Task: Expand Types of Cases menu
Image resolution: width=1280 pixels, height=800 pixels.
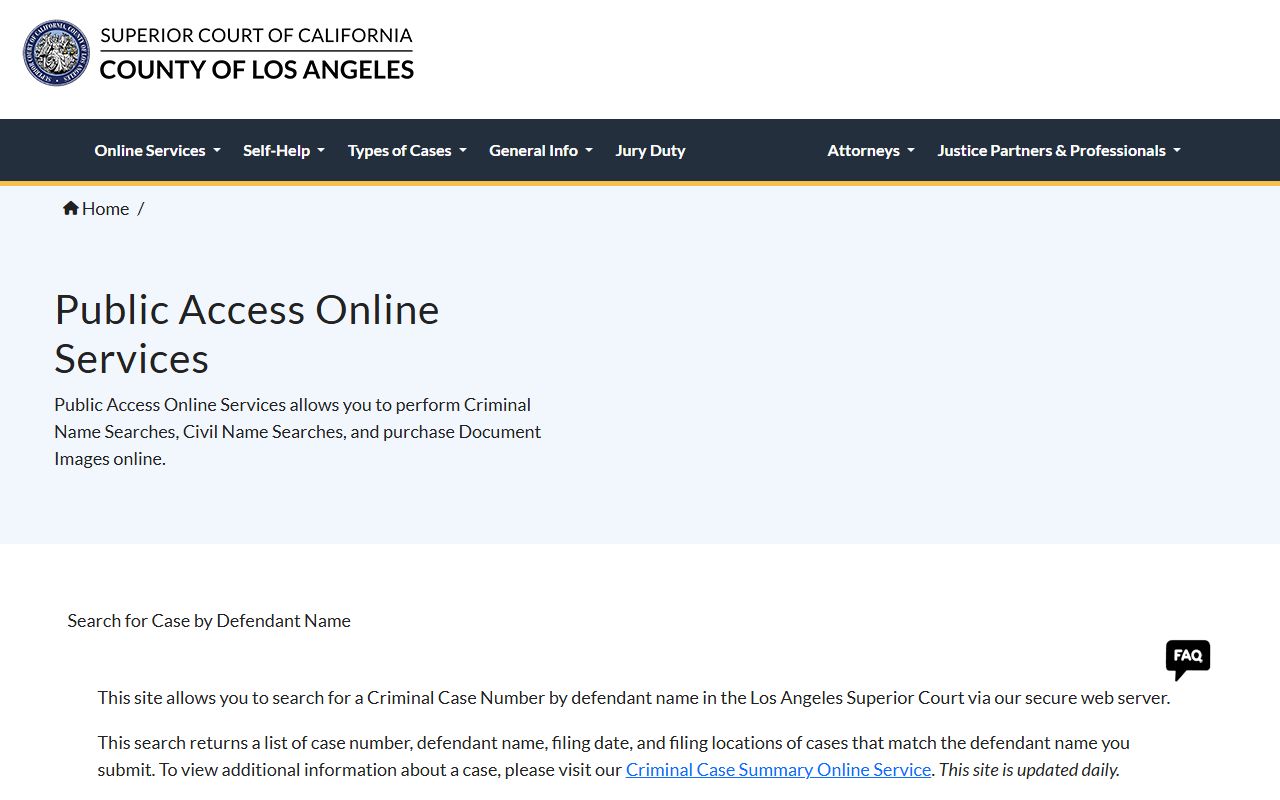Action: [x=407, y=150]
